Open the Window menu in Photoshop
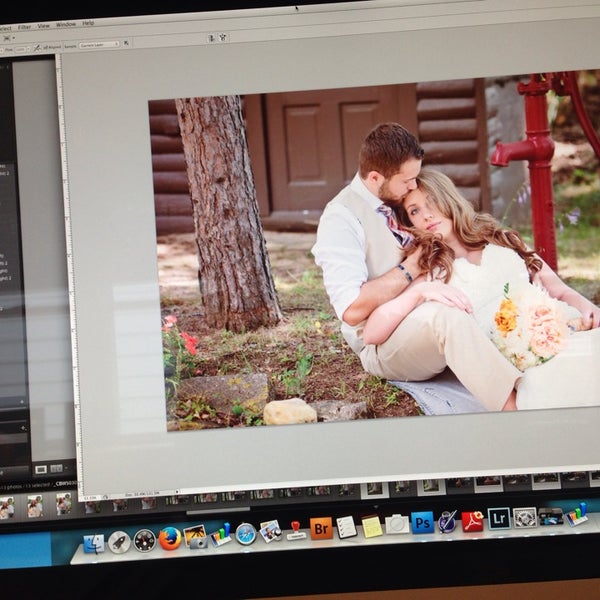600x600 pixels. 66,24
